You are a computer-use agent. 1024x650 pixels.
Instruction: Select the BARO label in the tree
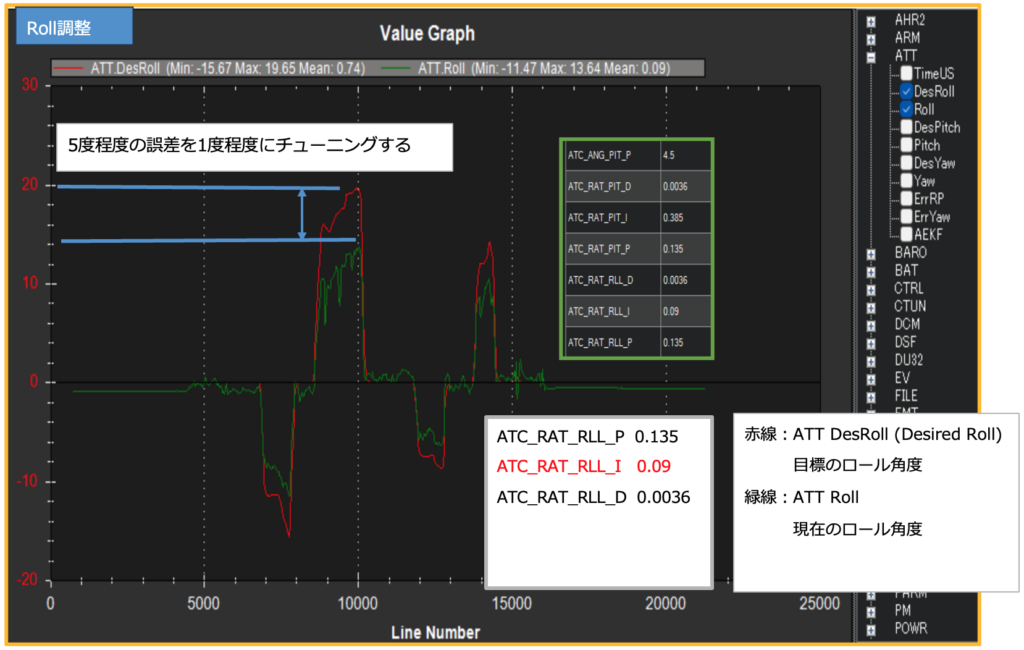910,252
